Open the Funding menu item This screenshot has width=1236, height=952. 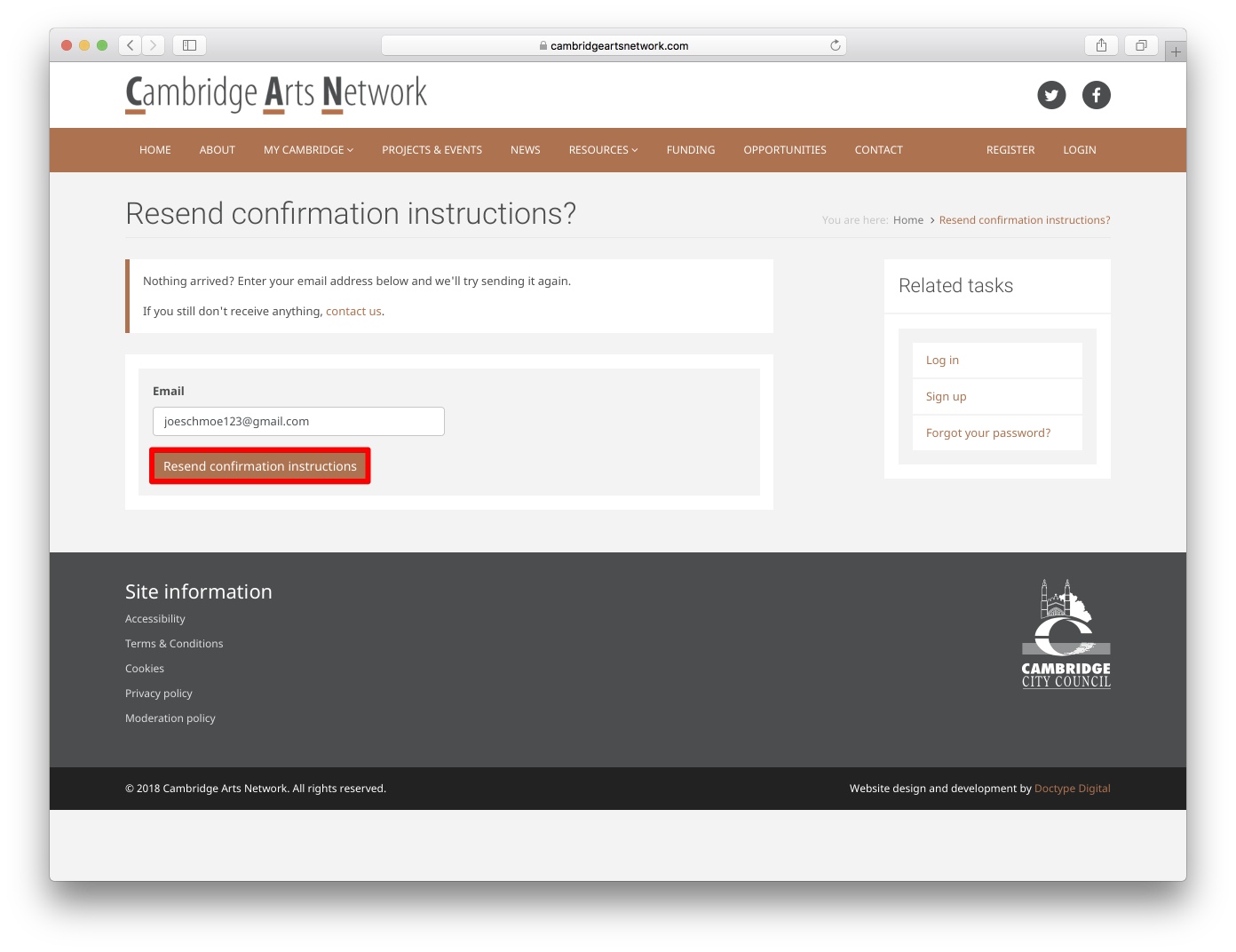click(690, 150)
